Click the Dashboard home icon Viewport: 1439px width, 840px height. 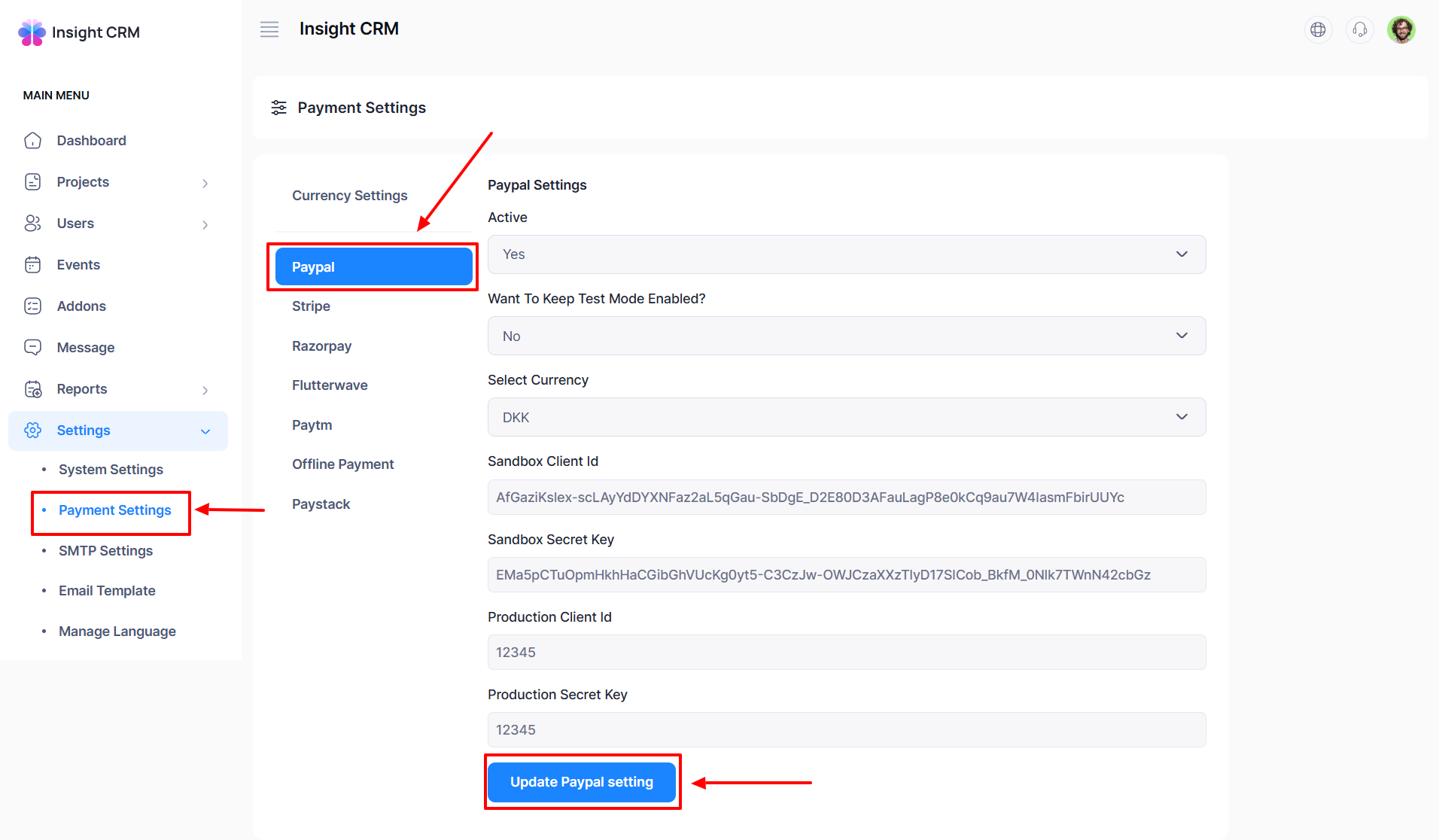pos(33,141)
